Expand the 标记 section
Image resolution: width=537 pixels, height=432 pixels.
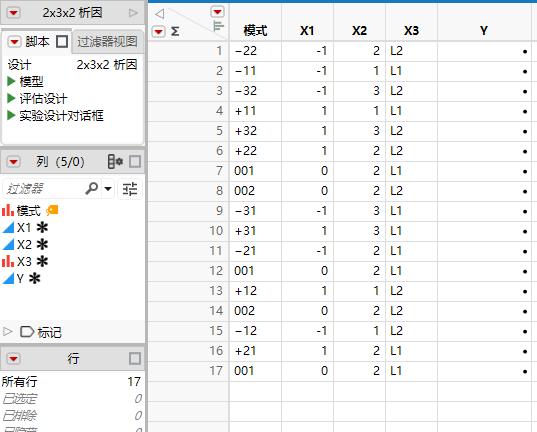tap(8, 332)
